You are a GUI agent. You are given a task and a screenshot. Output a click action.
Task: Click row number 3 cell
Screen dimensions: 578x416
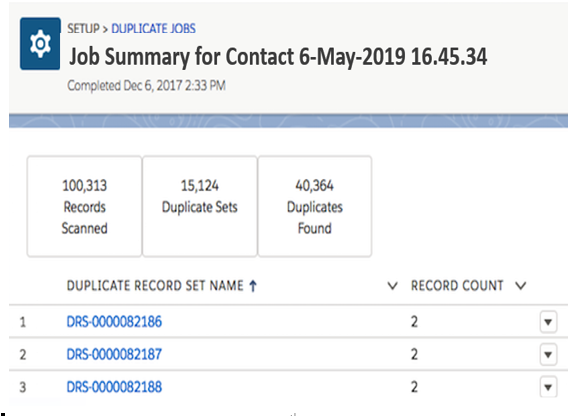(x=23, y=387)
